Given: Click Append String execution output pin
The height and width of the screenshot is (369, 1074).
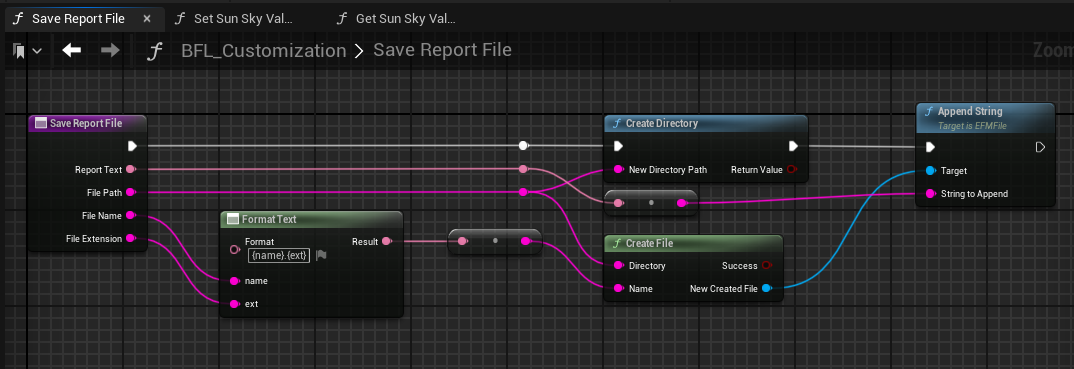Looking at the screenshot, I should [1040, 147].
